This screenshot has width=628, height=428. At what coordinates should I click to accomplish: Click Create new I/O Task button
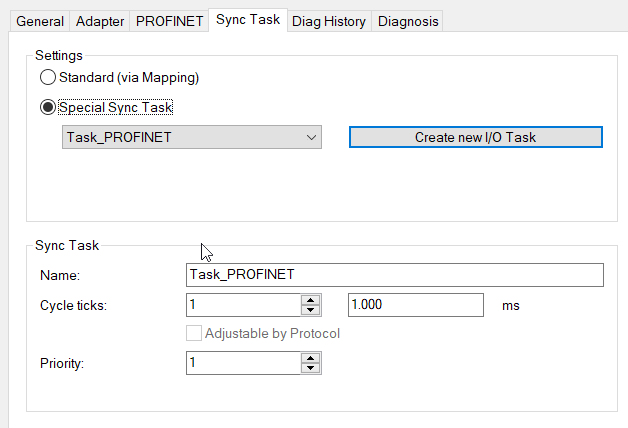[x=475, y=137]
